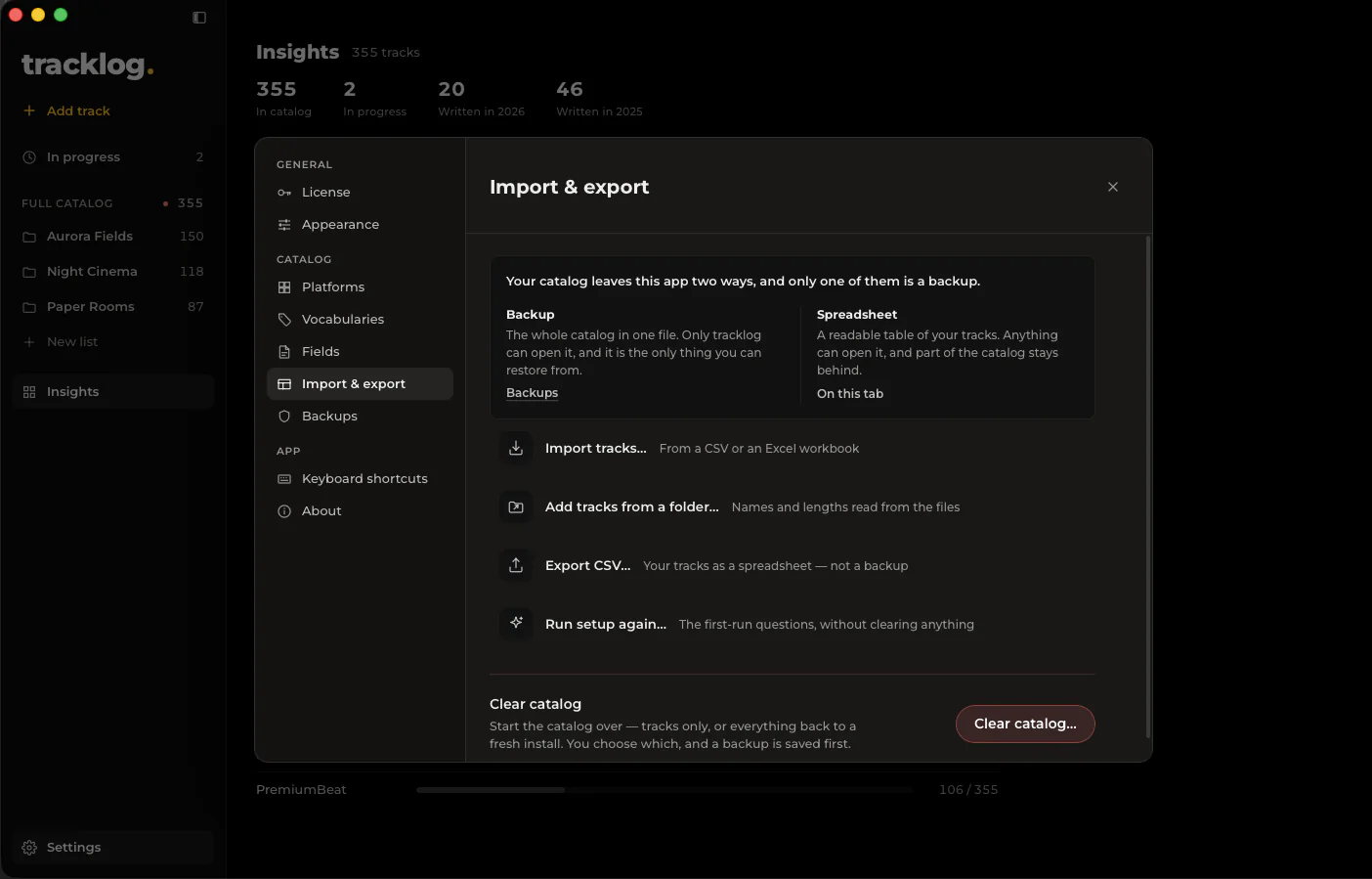Viewport: 1372px width, 879px height.
Task: Click the Keyboard shortcuts keyboard icon
Action: (284, 479)
